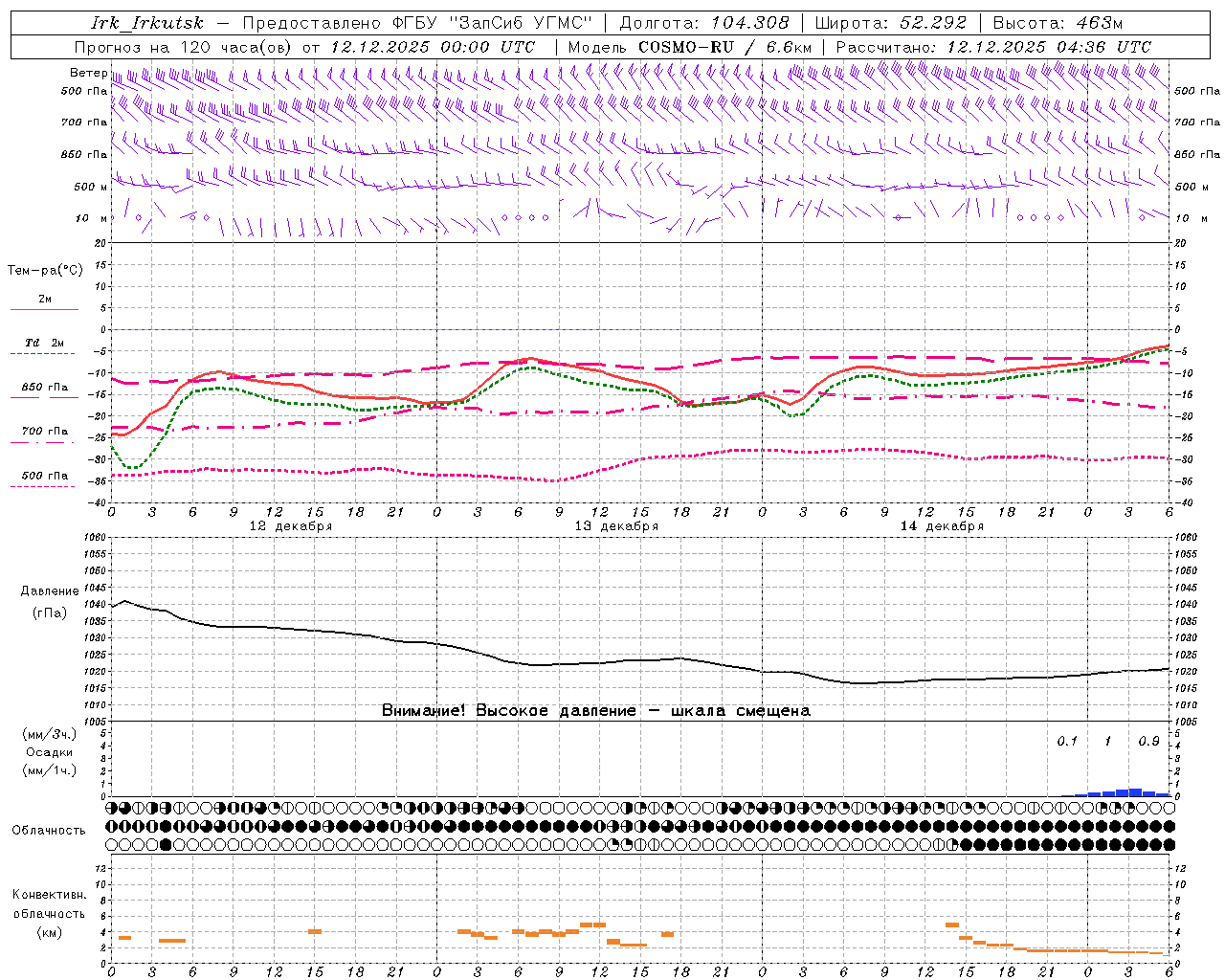This screenshot has width=1225, height=980.
Task: Click the 12 декабря date label
Action: pyautogui.click(x=291, y=526)
